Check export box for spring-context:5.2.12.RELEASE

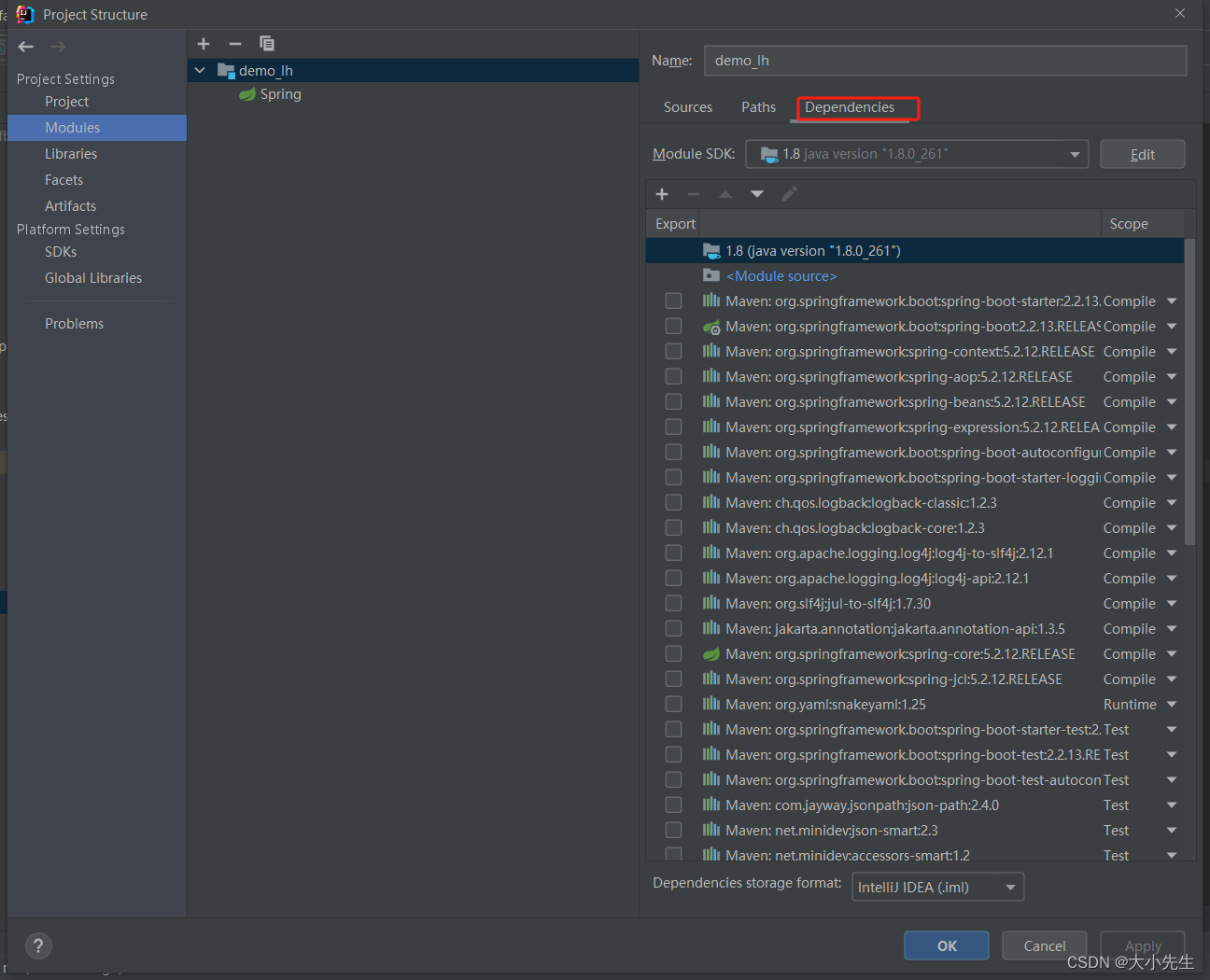tap(673, 351)
